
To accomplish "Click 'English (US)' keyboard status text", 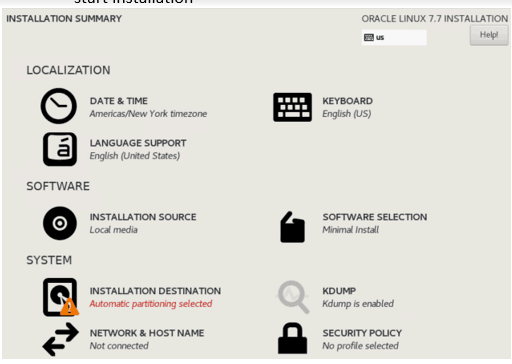I will point(347,114).
